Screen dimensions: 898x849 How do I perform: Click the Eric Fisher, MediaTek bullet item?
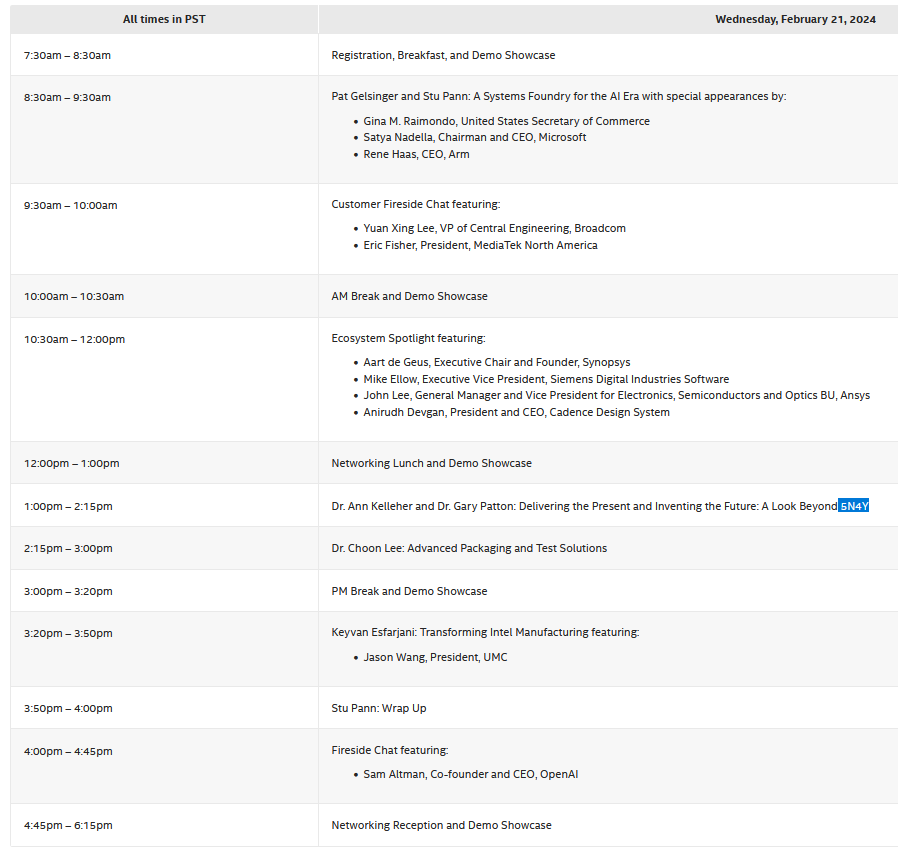[480, 245]
